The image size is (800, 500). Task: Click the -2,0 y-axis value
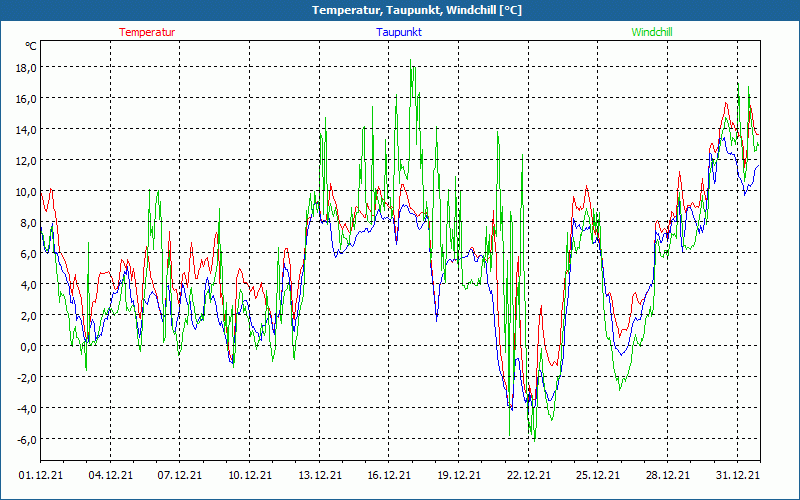tap(27, 378)
